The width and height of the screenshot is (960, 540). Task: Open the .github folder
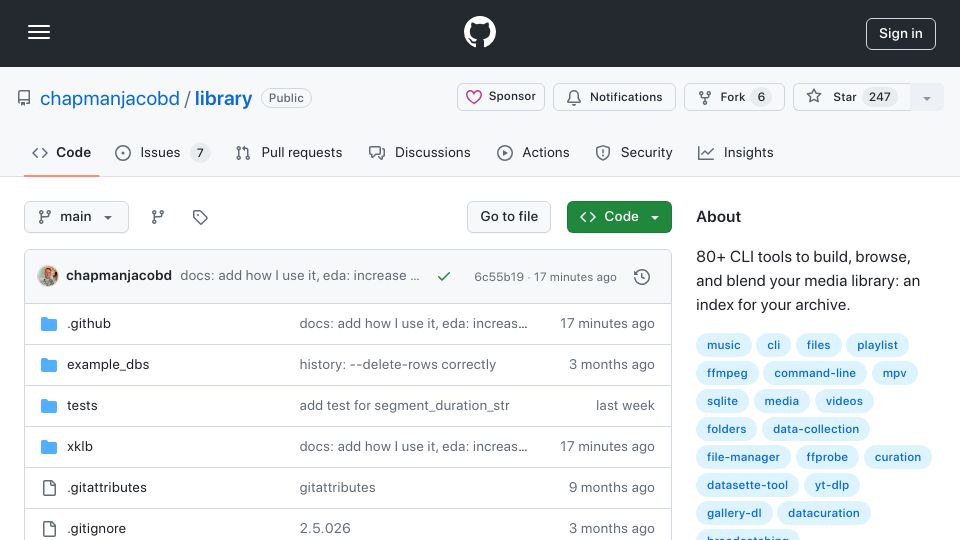[x=89, y=323]
